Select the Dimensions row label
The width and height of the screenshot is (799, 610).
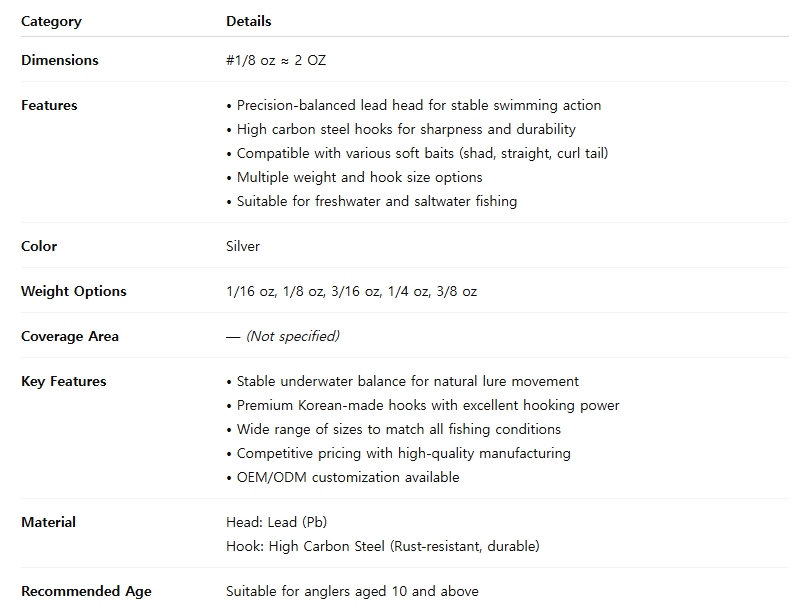click(x=60, y=60)
